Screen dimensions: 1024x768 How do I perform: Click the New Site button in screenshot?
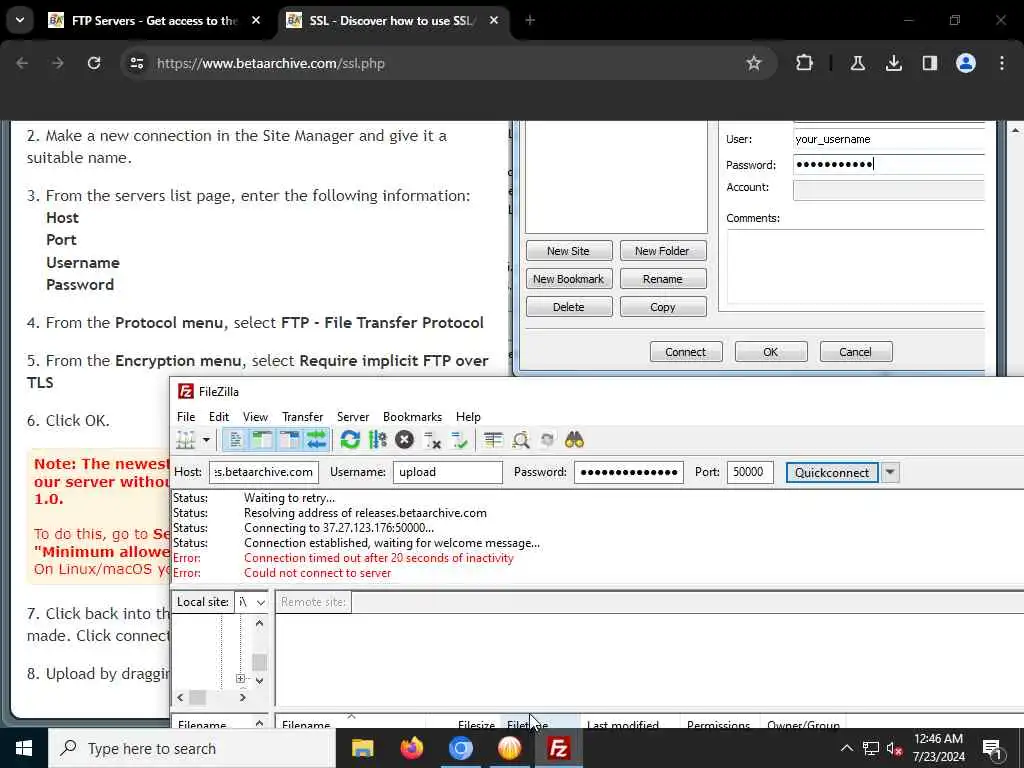(569, 251)
